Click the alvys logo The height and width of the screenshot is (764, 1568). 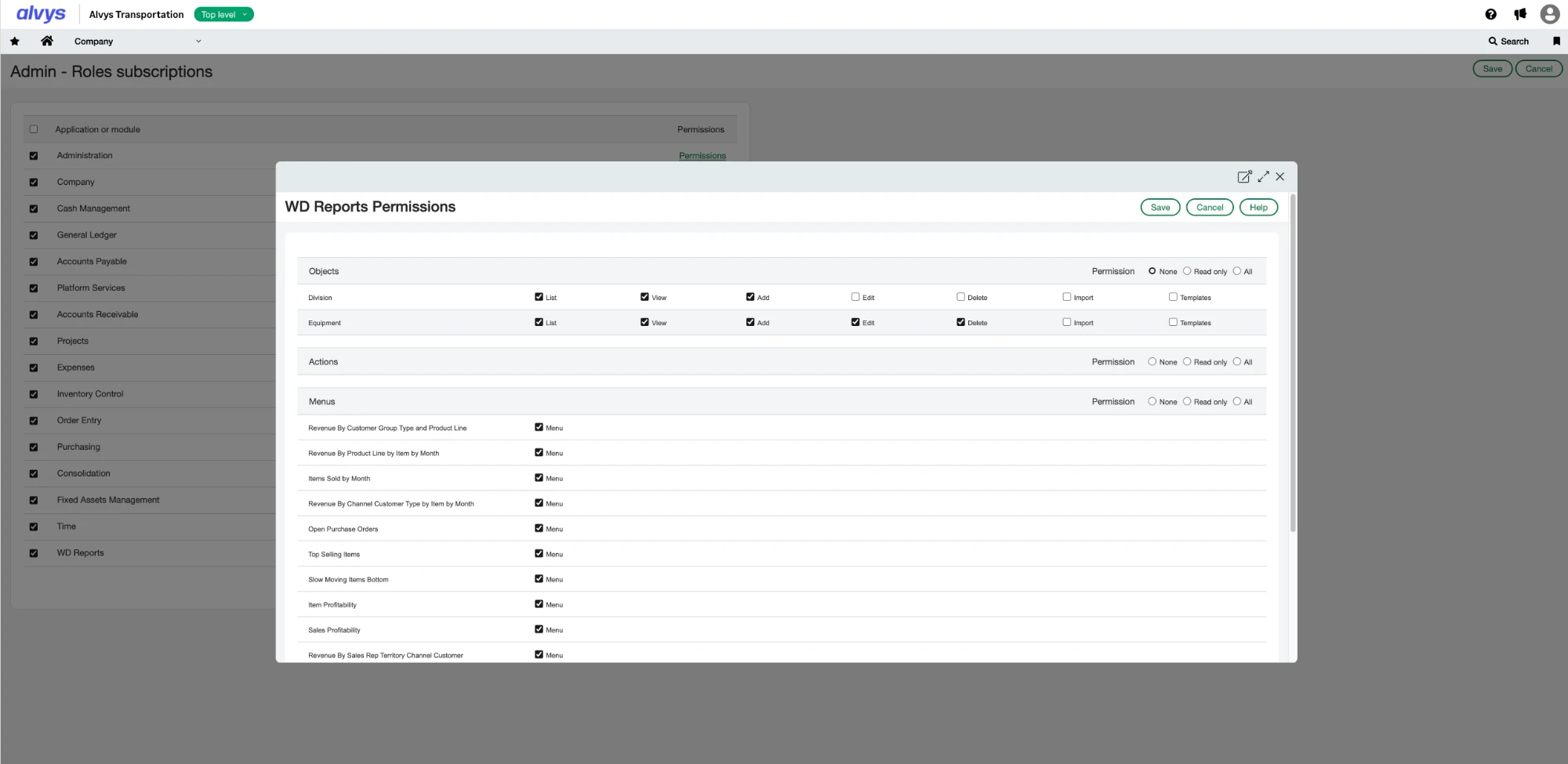[x=42, y=14]
